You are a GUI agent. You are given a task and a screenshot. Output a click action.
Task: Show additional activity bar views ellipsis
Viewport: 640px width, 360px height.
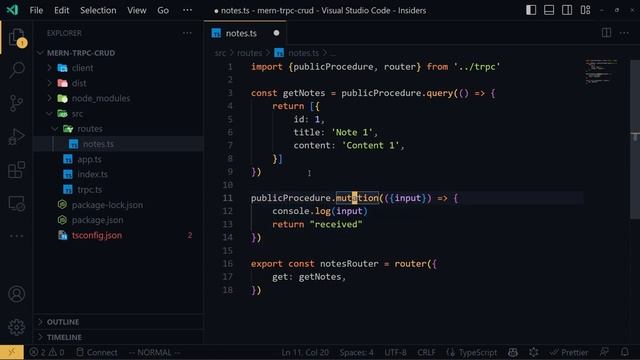(x=16, y=236)
